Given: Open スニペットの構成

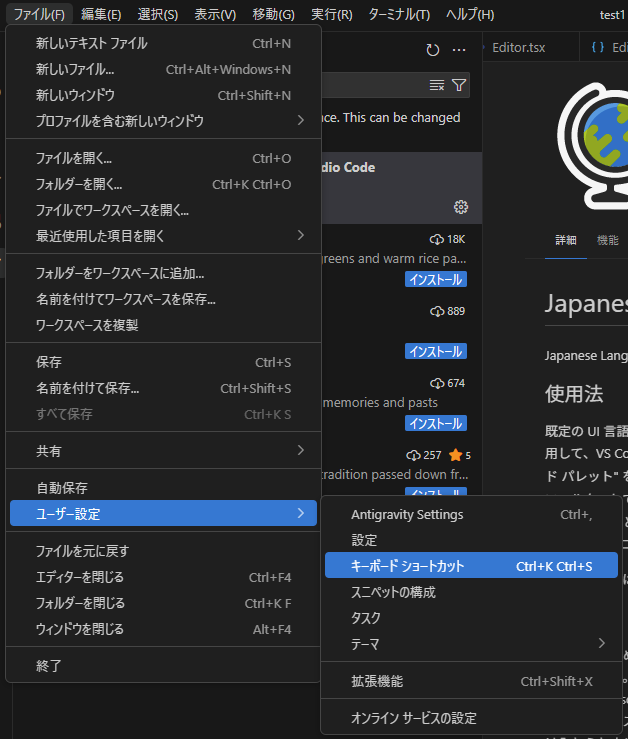Looking at the screenshot, I should pos(471,592).
